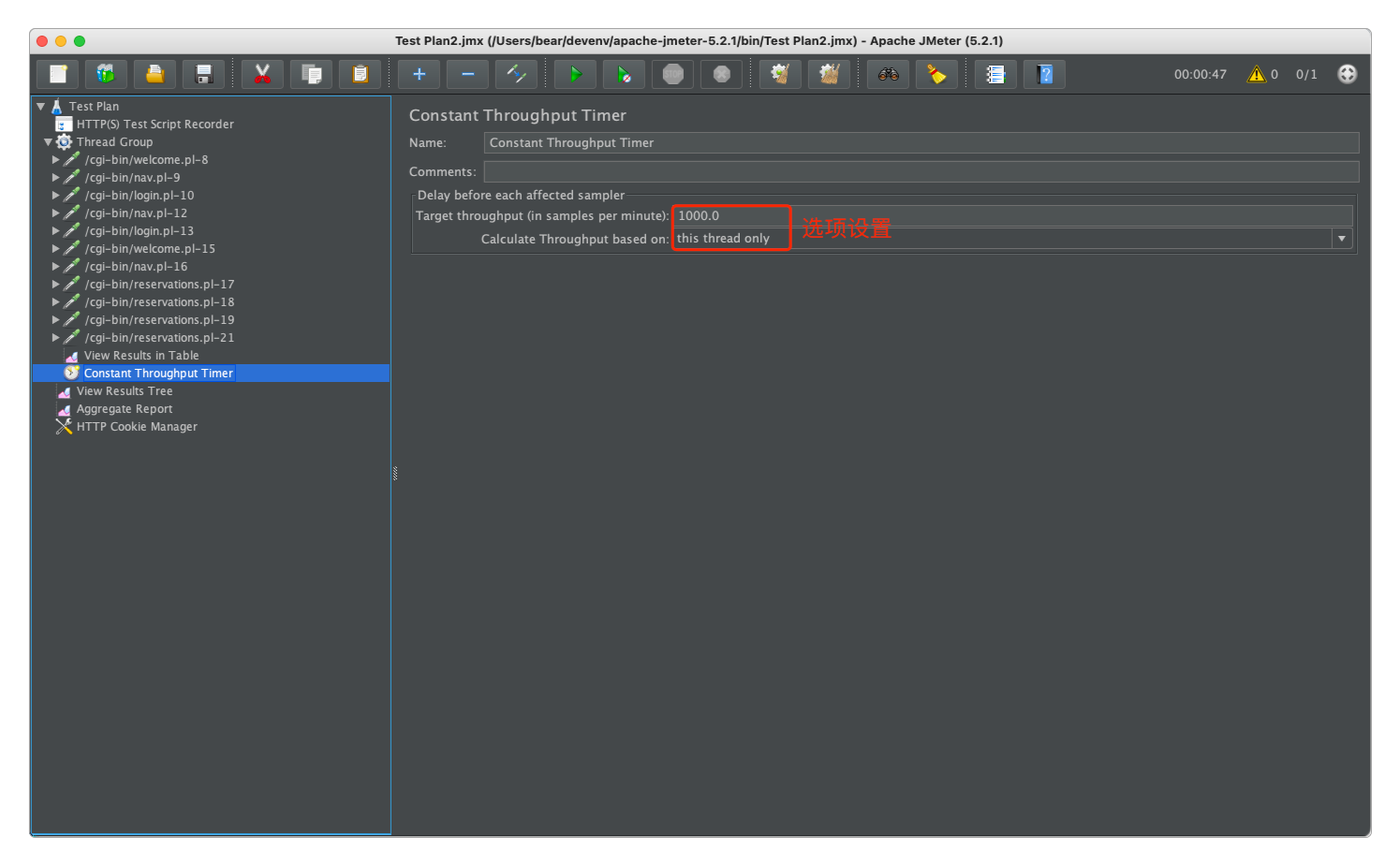Click the Shutdown test icon
This screenshot has width=1400, height=866.
(x=722, y=74)
